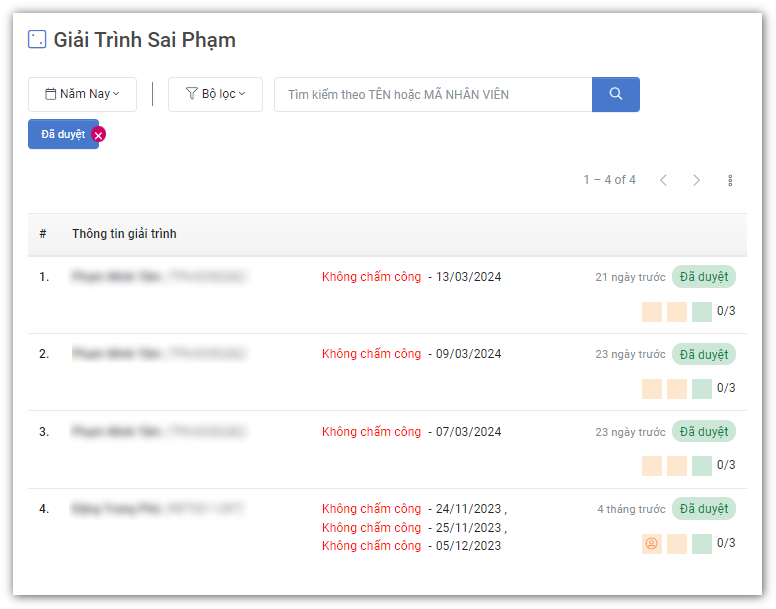This screenshot has height=609, width=776.
Task: Open the three-dot more options menu
Action: click(730, 180)
